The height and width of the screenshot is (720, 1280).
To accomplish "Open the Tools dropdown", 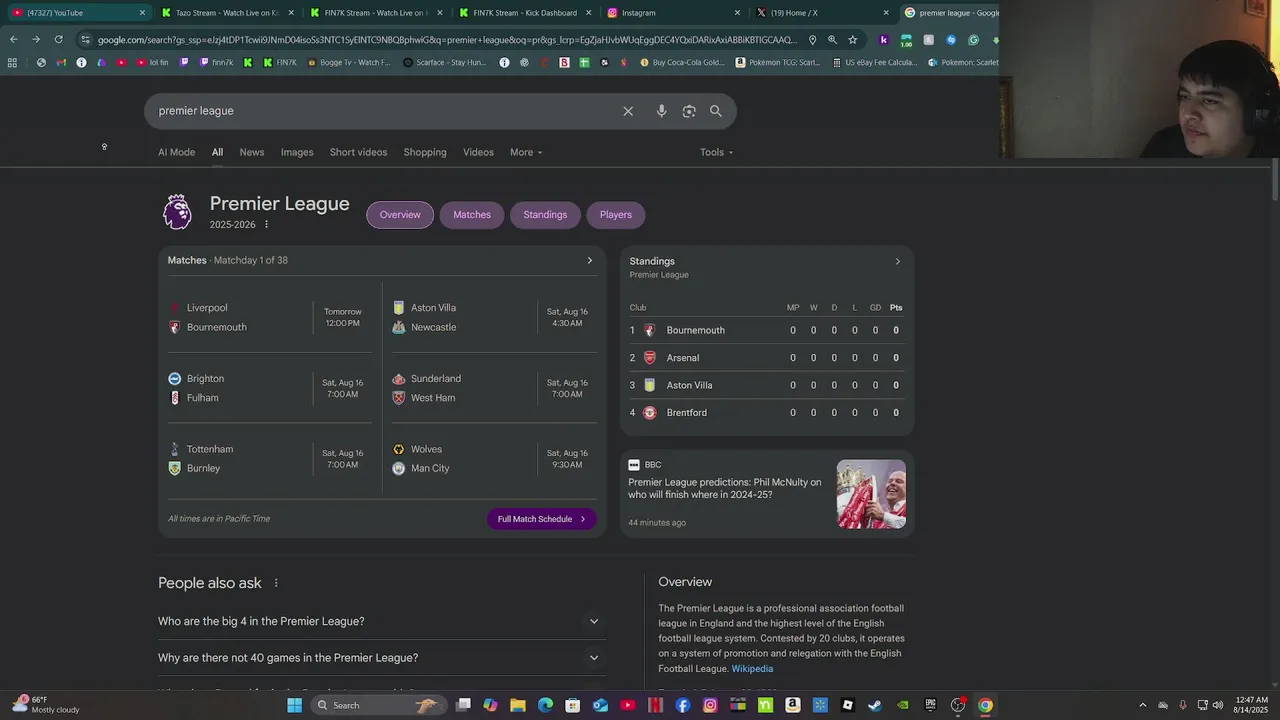I will tap(716, 152).
